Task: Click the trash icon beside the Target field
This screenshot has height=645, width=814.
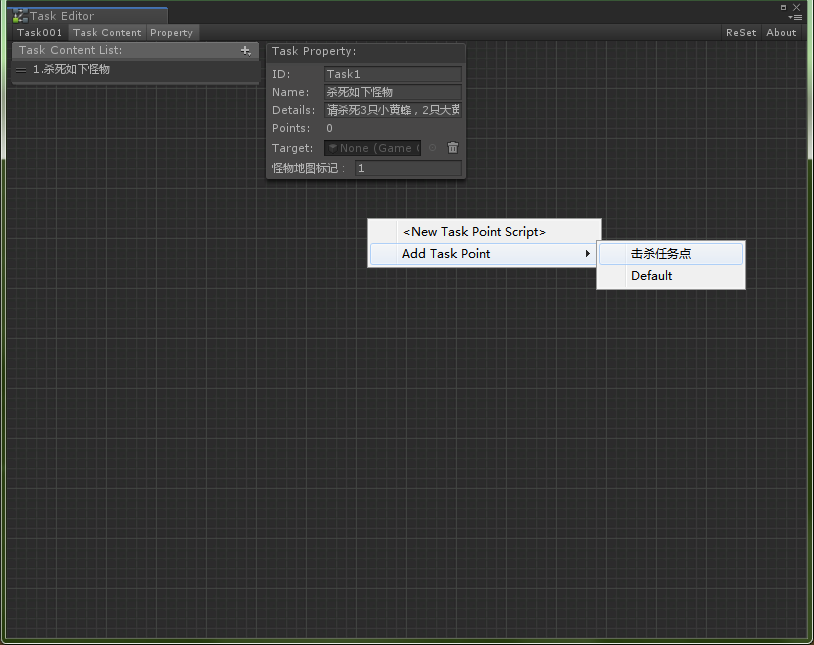Action: pyautogui.click(x=453, y=147)
